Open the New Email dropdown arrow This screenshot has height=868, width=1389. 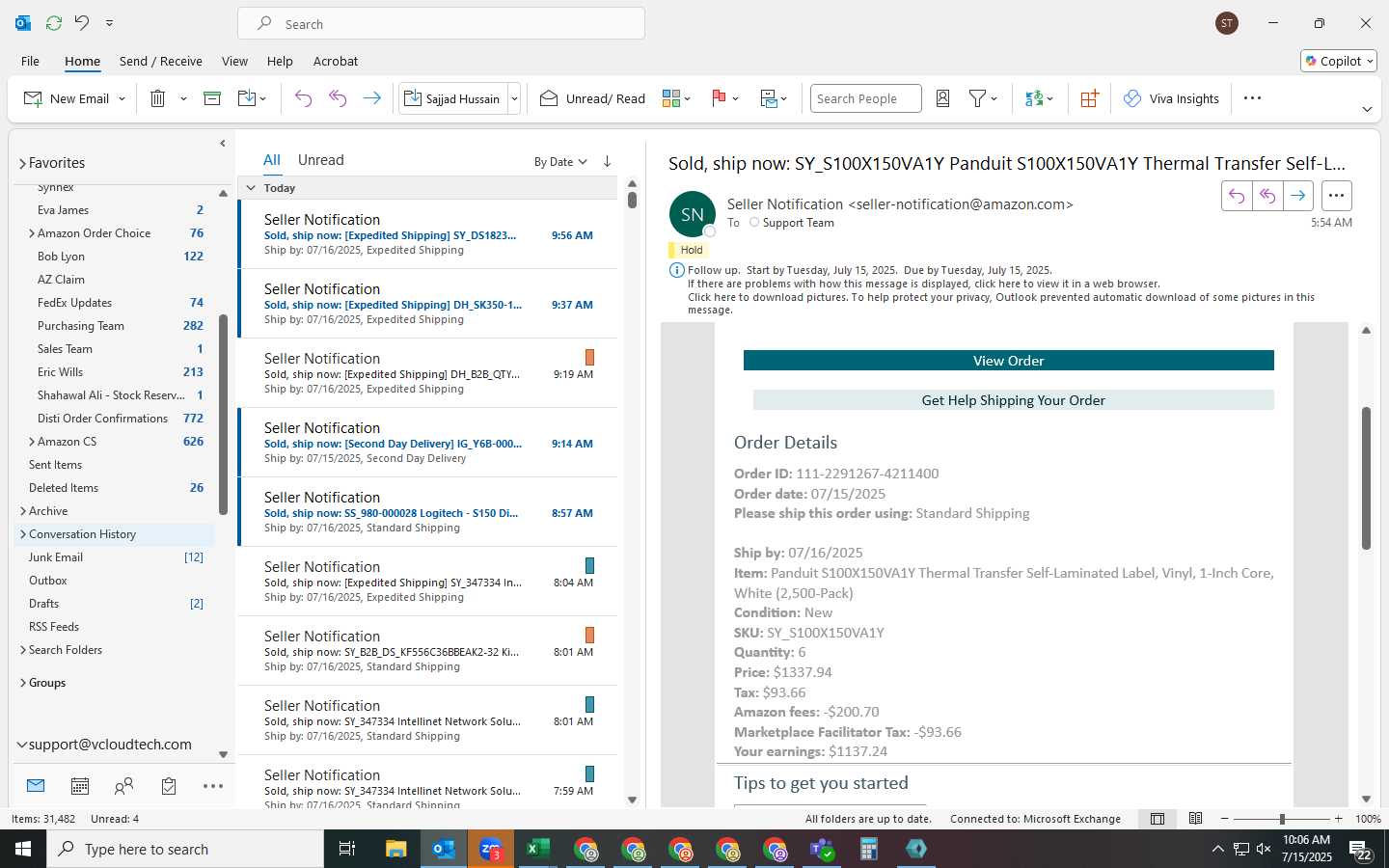pyautogui.click(x=122, y=98)
